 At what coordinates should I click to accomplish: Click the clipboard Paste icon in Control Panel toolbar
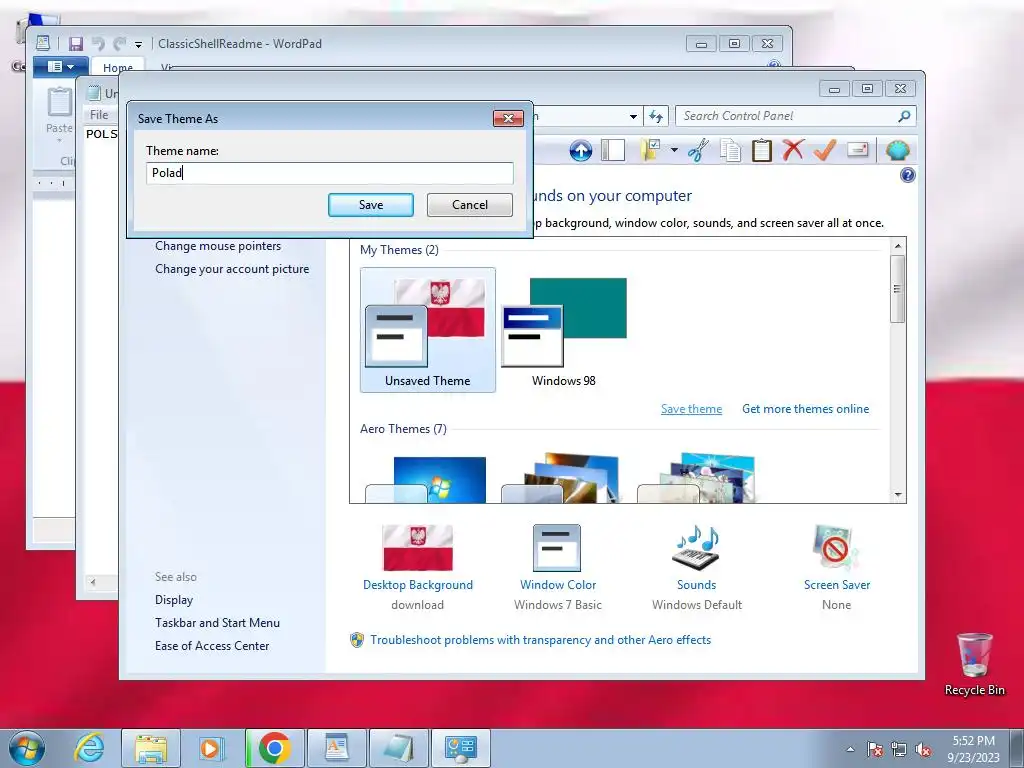(x=761, y=151)
